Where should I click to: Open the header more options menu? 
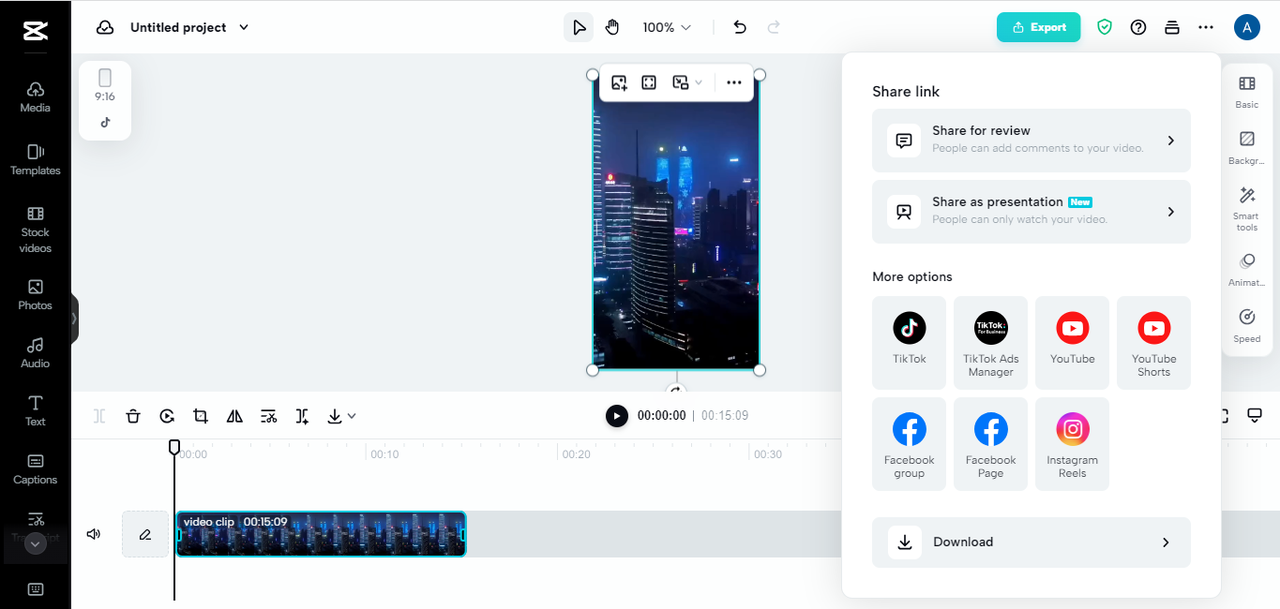(x=1206, y=27)
